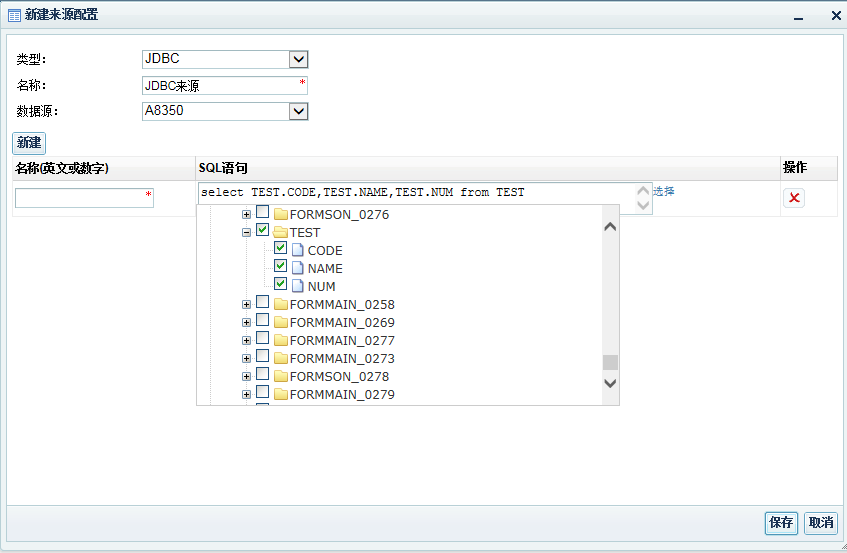Check the FORMMAIN_0277 checkbox
Screen dimensions: 847x553
[x=263, y=338]
